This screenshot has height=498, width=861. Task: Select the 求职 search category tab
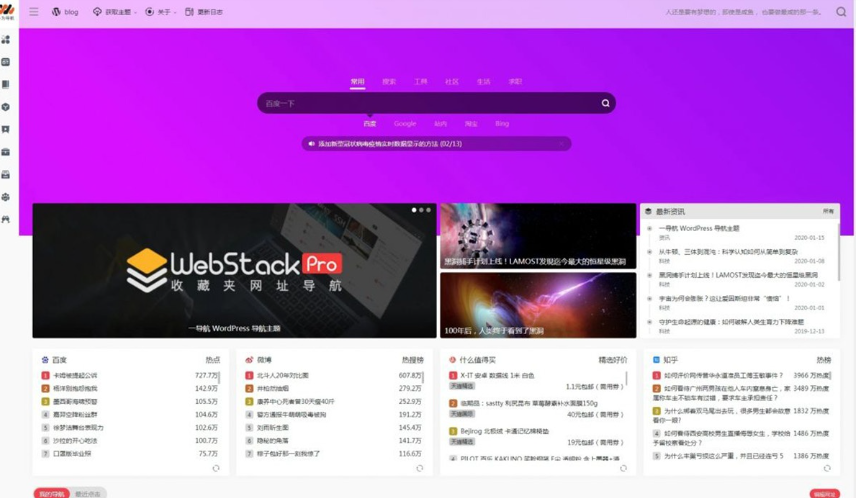[x=515, y=81]
